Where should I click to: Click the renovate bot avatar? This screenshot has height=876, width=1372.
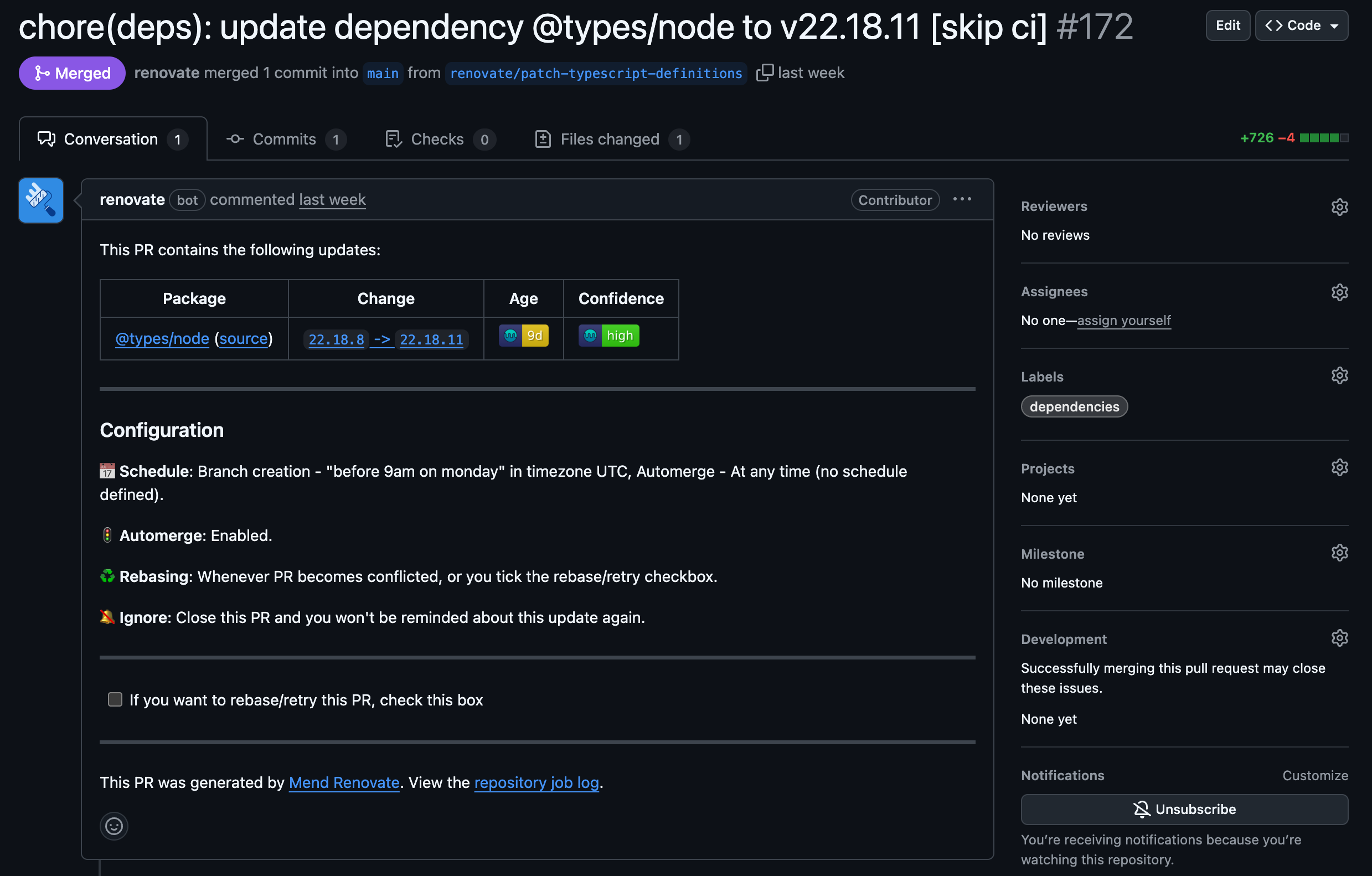coord(41,200)
